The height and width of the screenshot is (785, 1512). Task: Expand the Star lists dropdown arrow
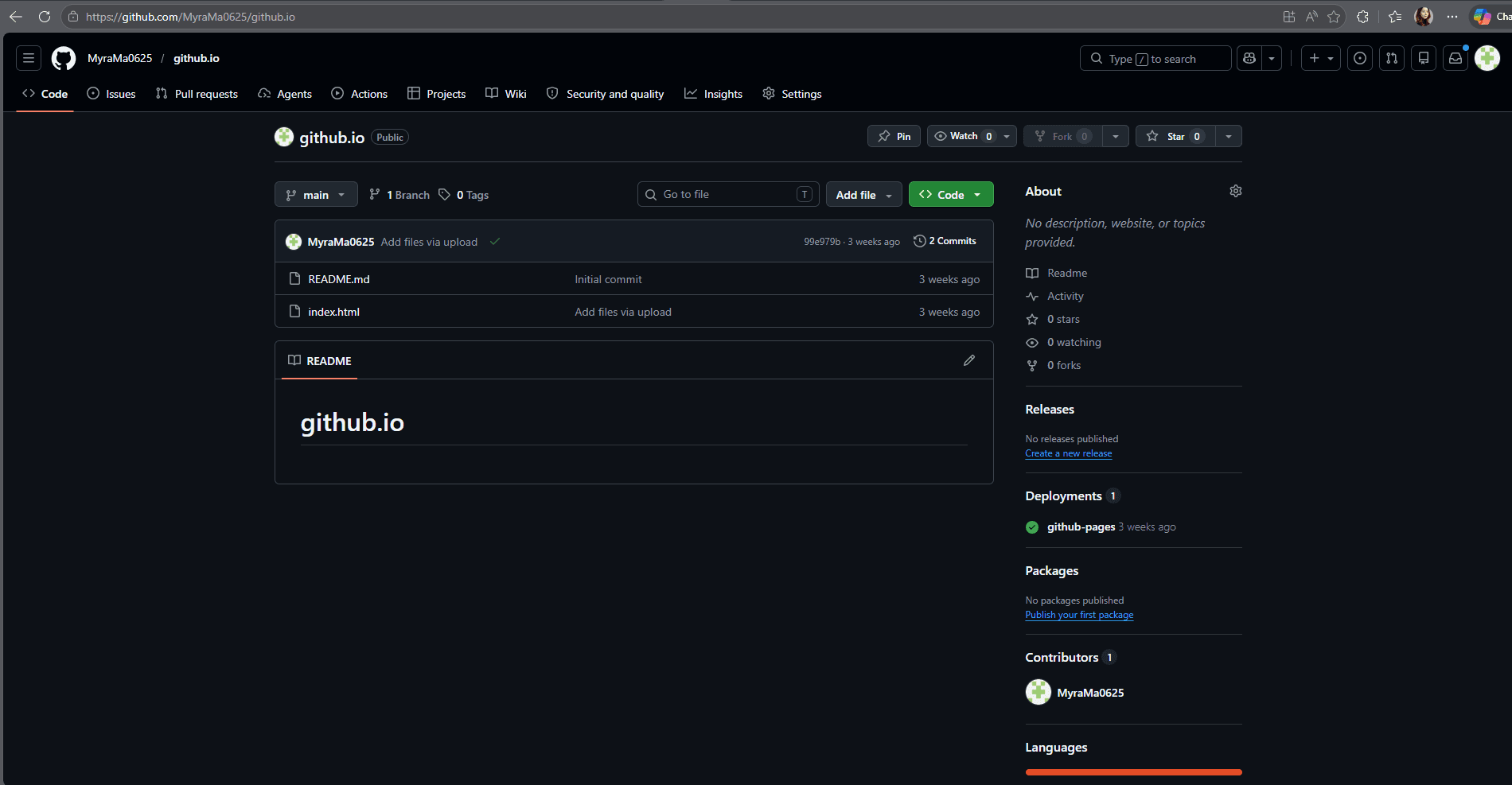[1229, 136]
